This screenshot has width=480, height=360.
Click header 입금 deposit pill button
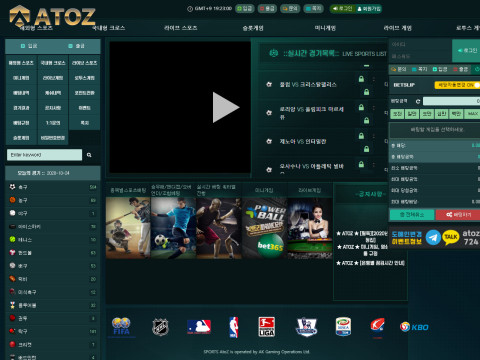point(245,9)
